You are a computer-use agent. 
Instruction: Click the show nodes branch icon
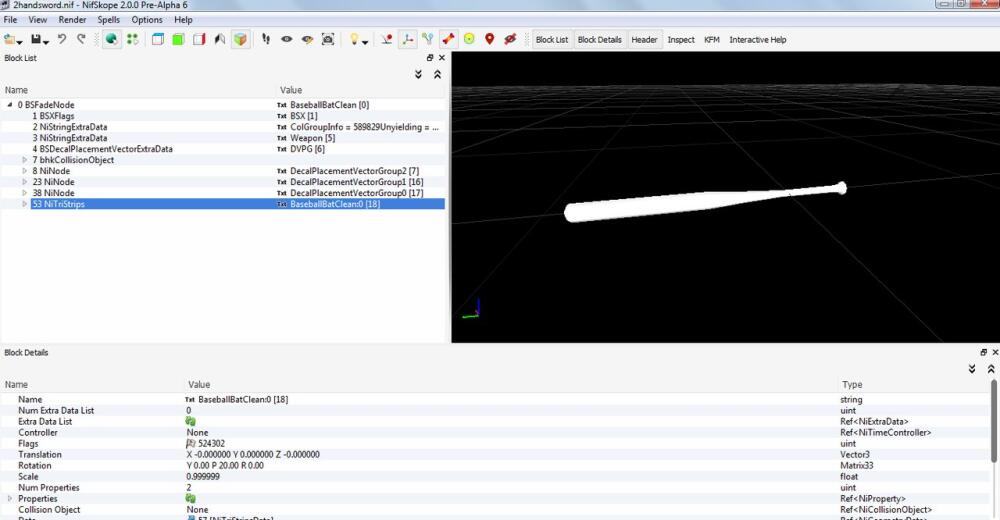[x=428, y=40]
